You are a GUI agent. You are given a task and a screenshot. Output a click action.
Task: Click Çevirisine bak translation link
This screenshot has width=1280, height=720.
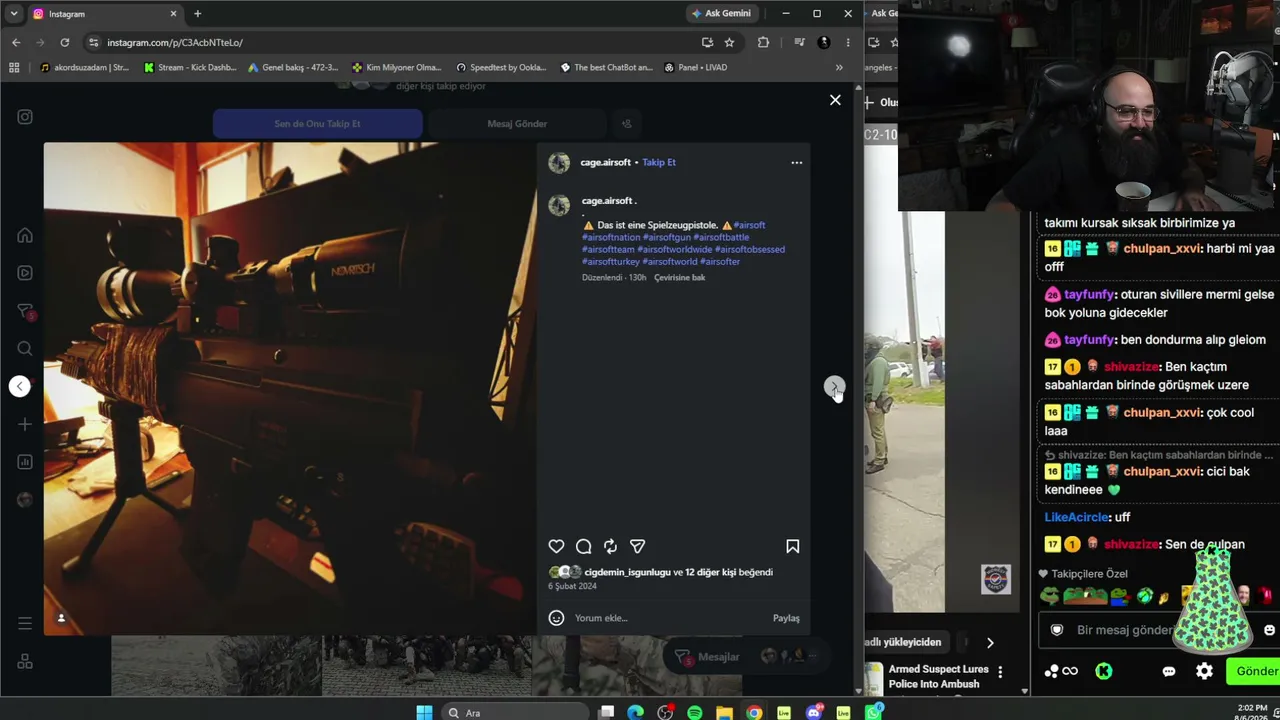680,277
